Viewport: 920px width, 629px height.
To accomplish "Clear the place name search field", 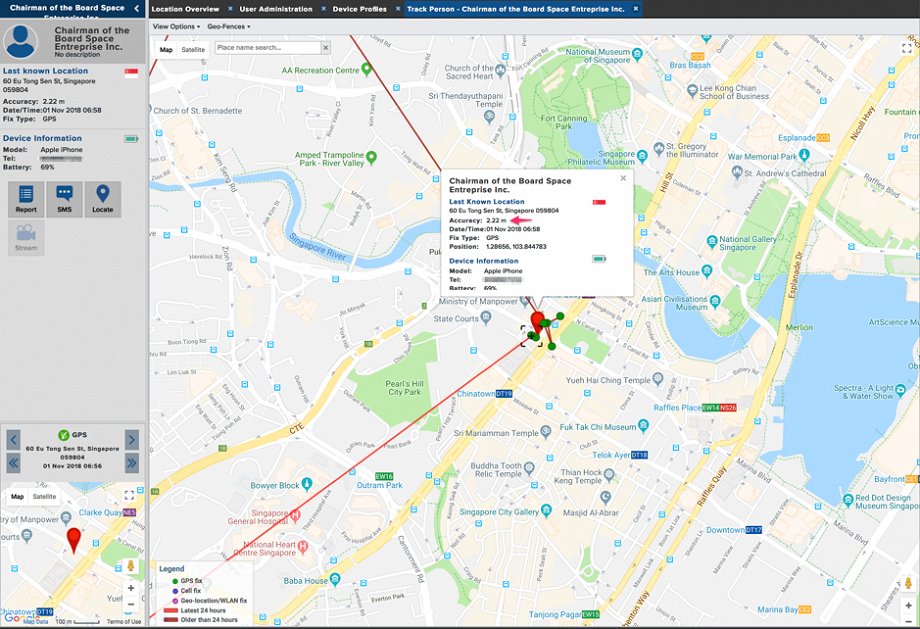I will point(326,48).
